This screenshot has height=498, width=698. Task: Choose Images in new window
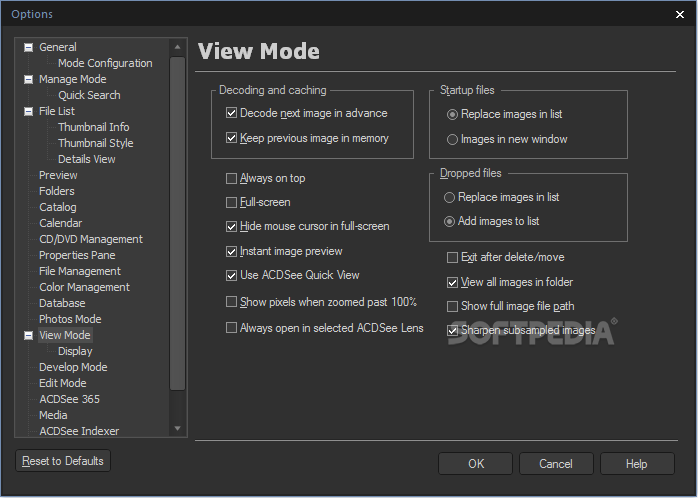tap(452, 140)
